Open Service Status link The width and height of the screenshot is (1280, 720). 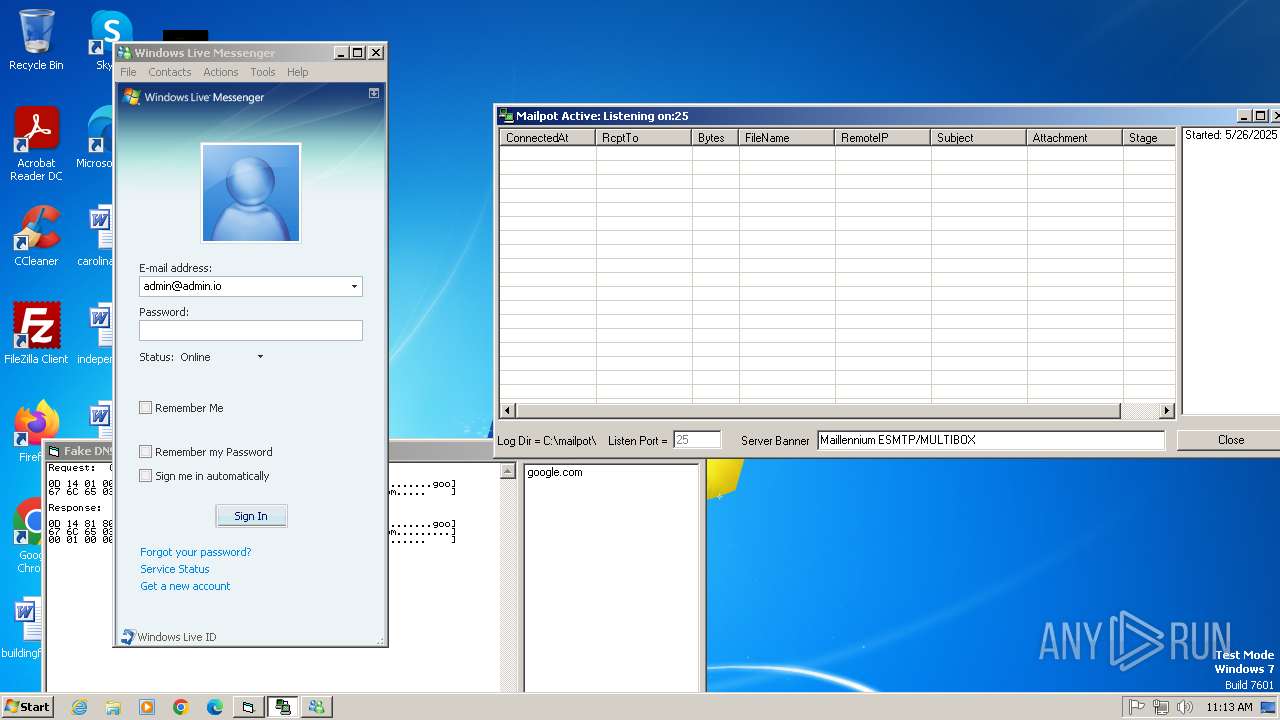tap(175, 569)
